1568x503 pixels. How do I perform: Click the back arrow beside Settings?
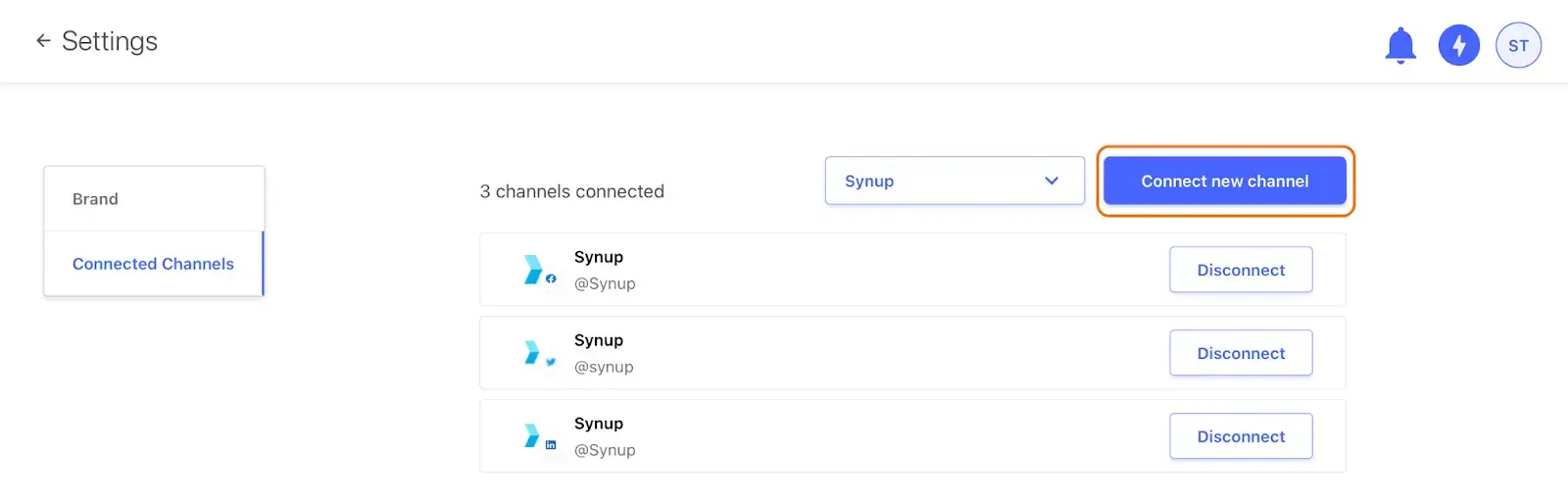pos(43,40)
